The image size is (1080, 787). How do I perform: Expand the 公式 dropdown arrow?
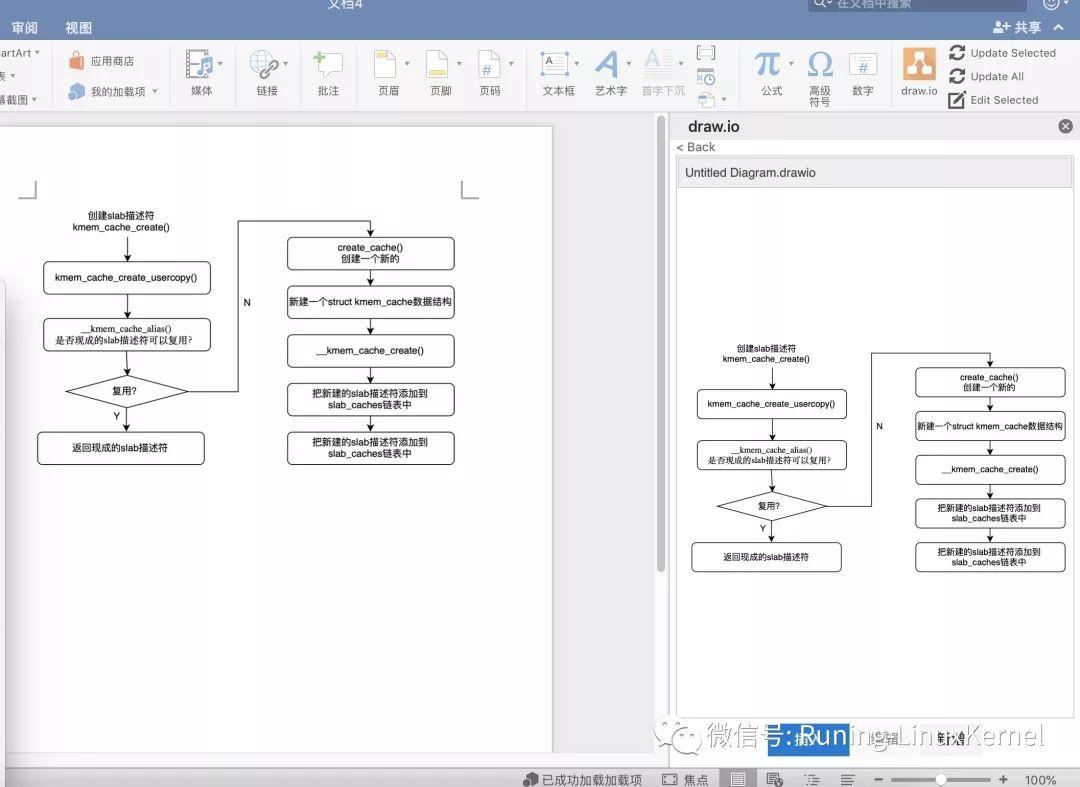point(791,63)
